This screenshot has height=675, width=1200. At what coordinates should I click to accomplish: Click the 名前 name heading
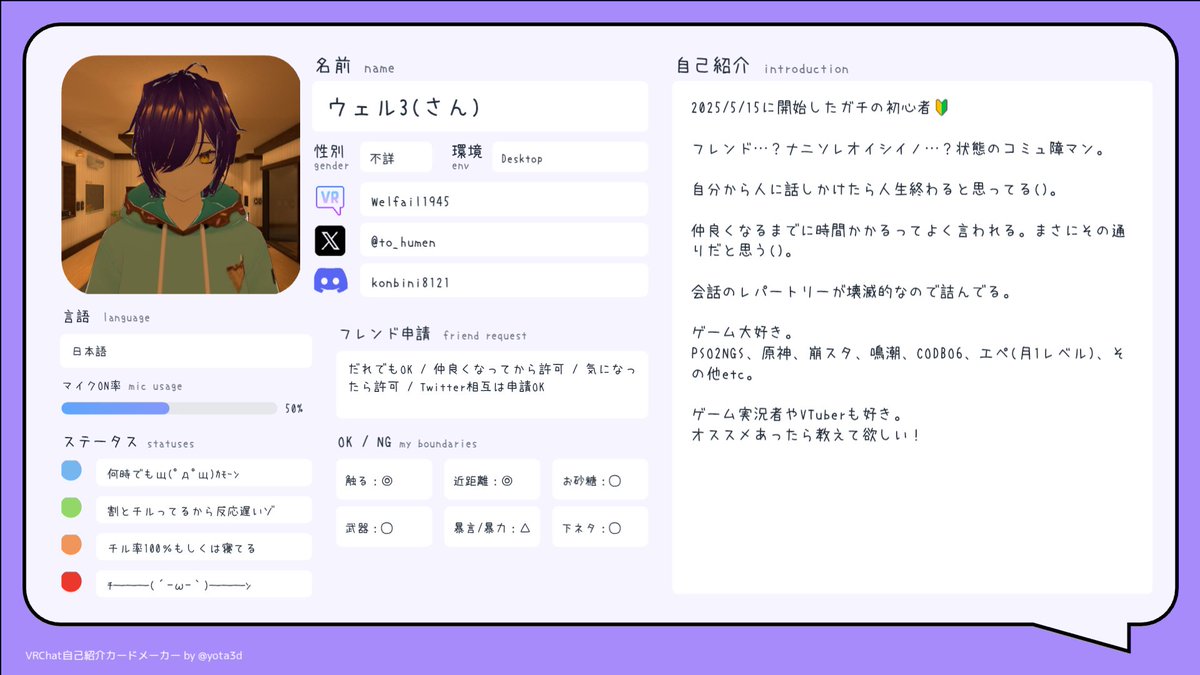355,67
